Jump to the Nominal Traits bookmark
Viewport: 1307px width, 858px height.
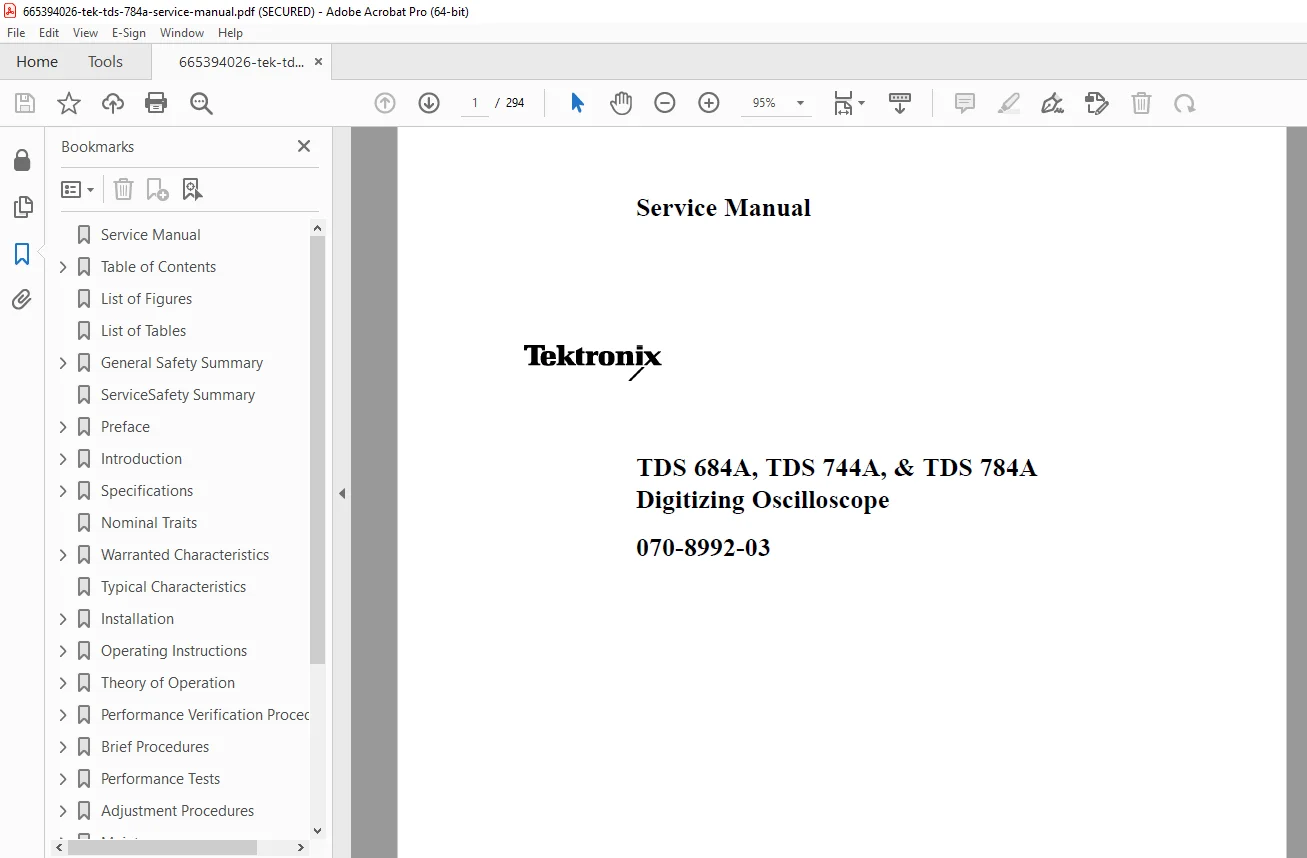pyautogui.click(x=149, y=523)
